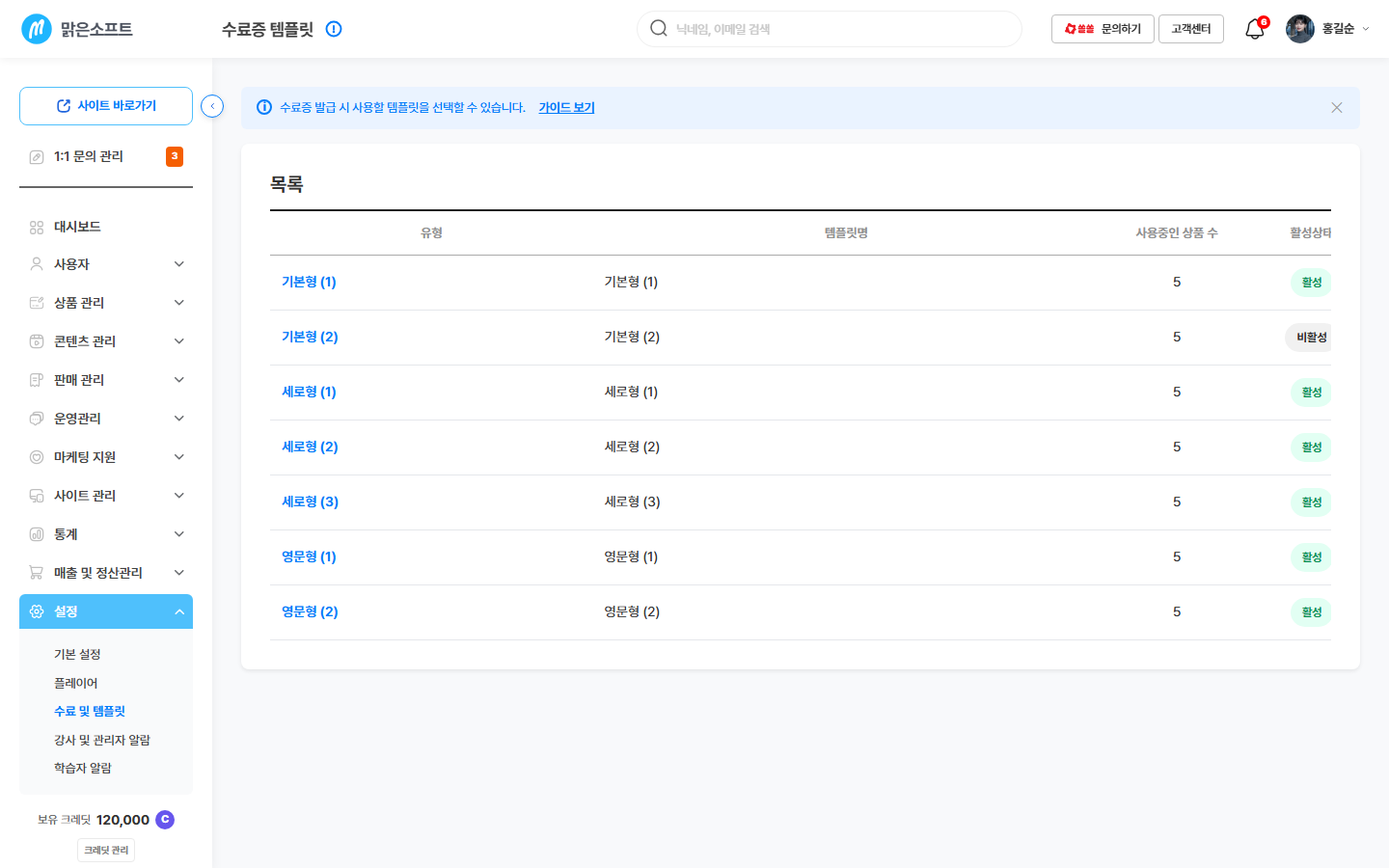Image resolution: width=1389 pixels, height=868 pixels.
Task: Click the 사이트 관리 icon
Action: click(x=37, y=496)
